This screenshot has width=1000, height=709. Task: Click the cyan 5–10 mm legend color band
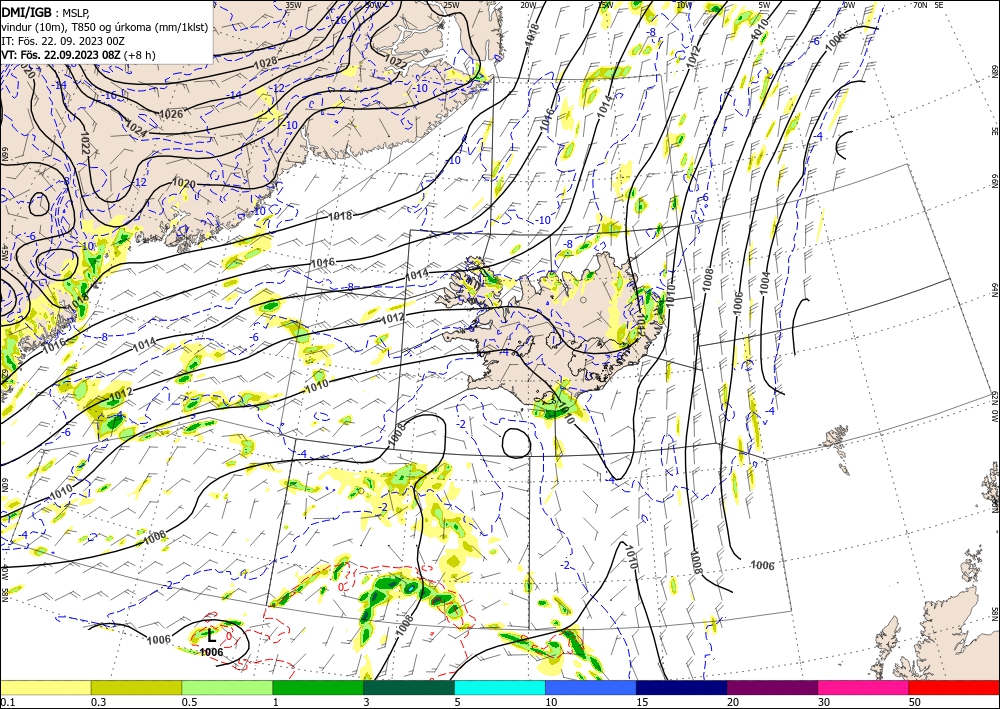500,687
